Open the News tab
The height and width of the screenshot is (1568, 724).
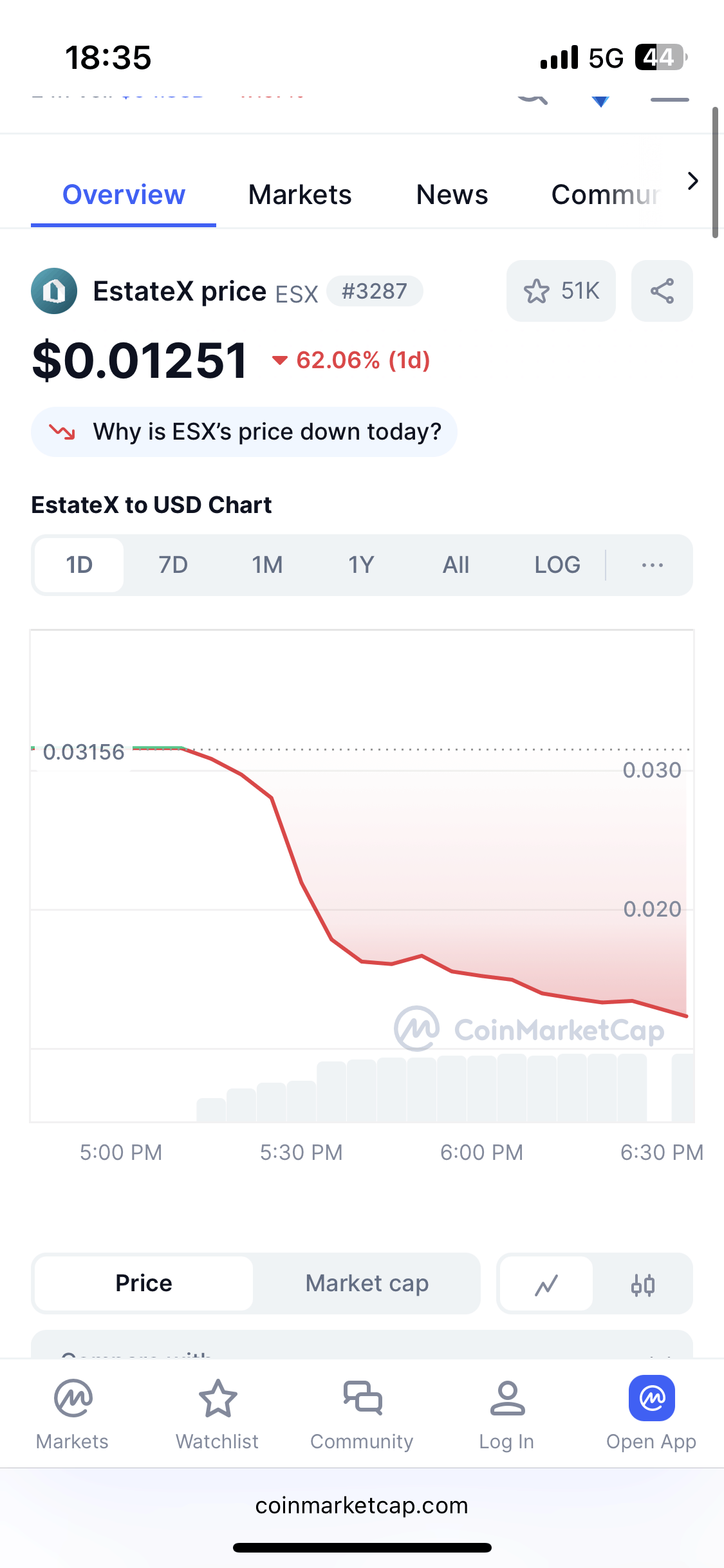click(452, 194)
